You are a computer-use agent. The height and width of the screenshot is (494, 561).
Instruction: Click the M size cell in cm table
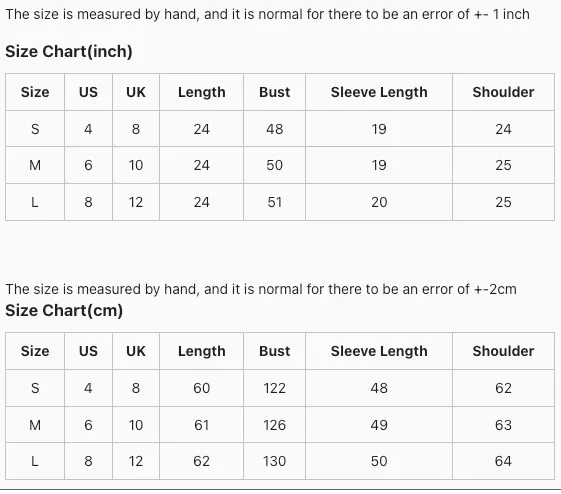pyautogui.click(x=35, y=425)
